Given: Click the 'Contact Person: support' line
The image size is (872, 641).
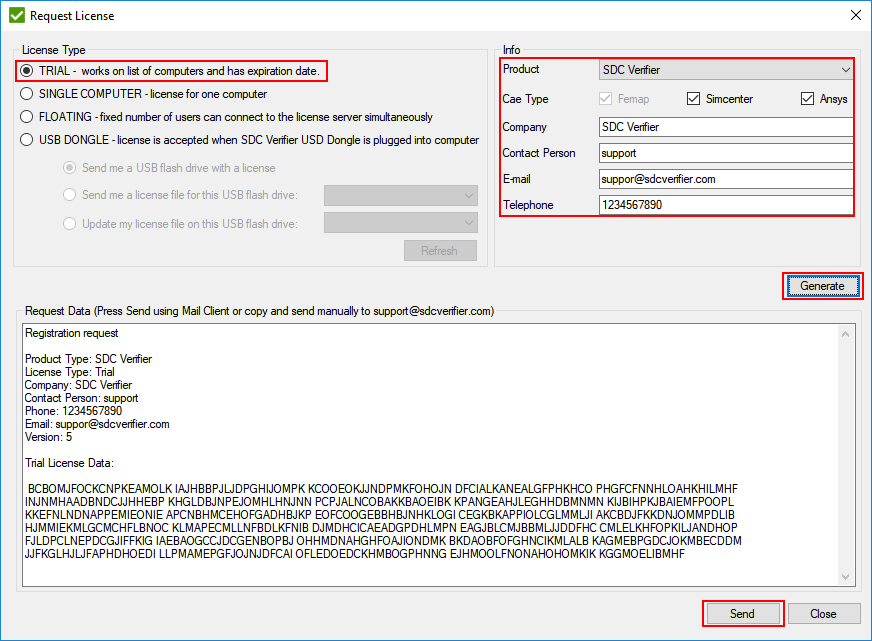Looking at the screenshot, I should coord(82,398).
